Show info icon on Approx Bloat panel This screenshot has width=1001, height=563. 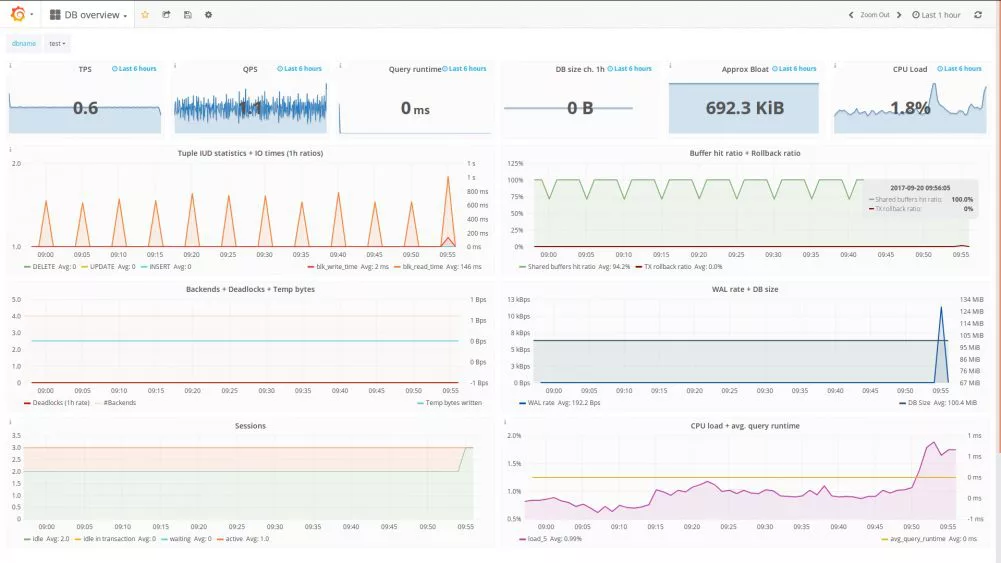670,64
